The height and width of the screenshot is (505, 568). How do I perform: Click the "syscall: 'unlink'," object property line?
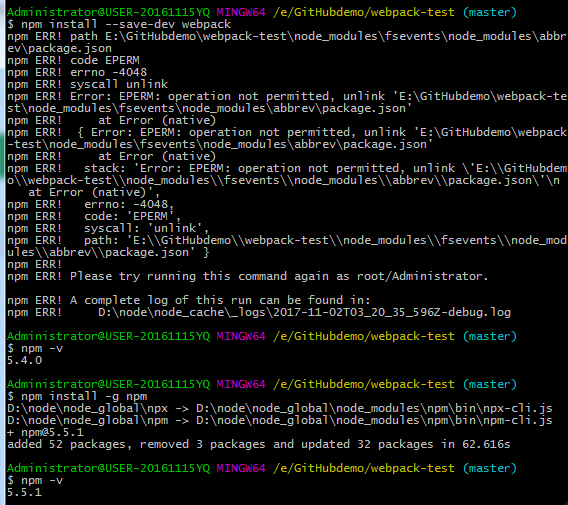(108, 228)
